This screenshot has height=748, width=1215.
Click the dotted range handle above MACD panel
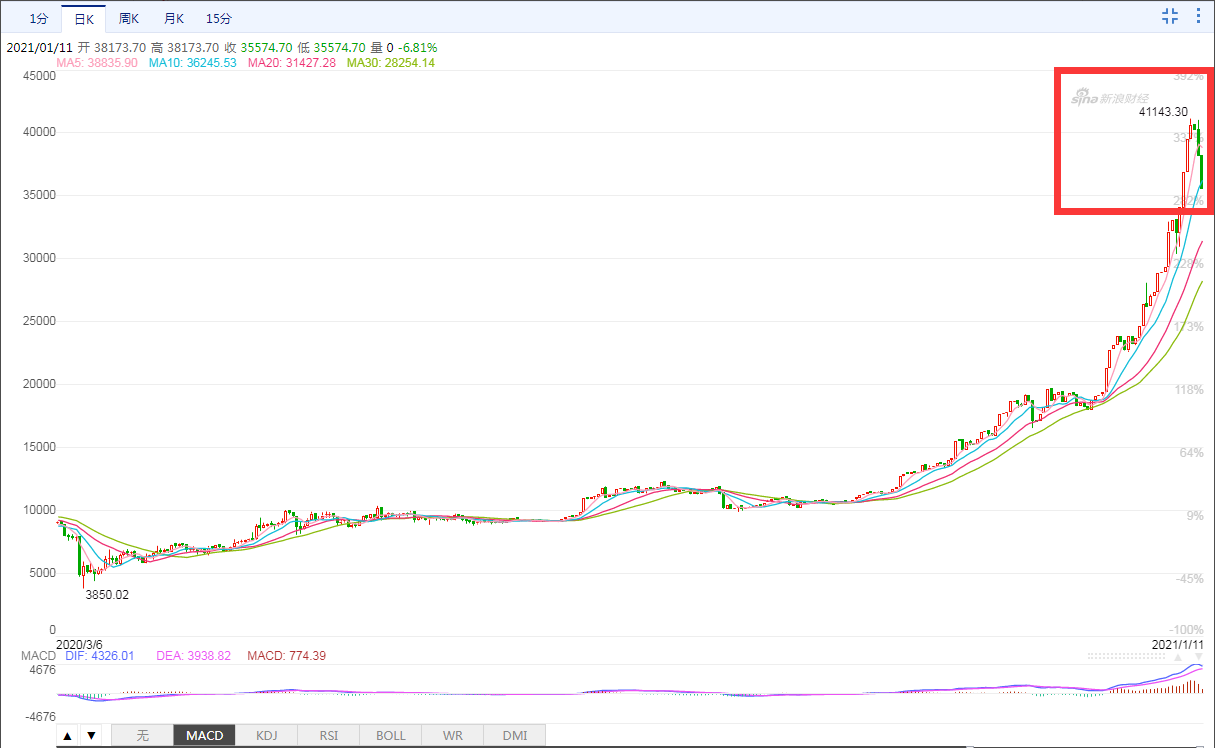1128,656
